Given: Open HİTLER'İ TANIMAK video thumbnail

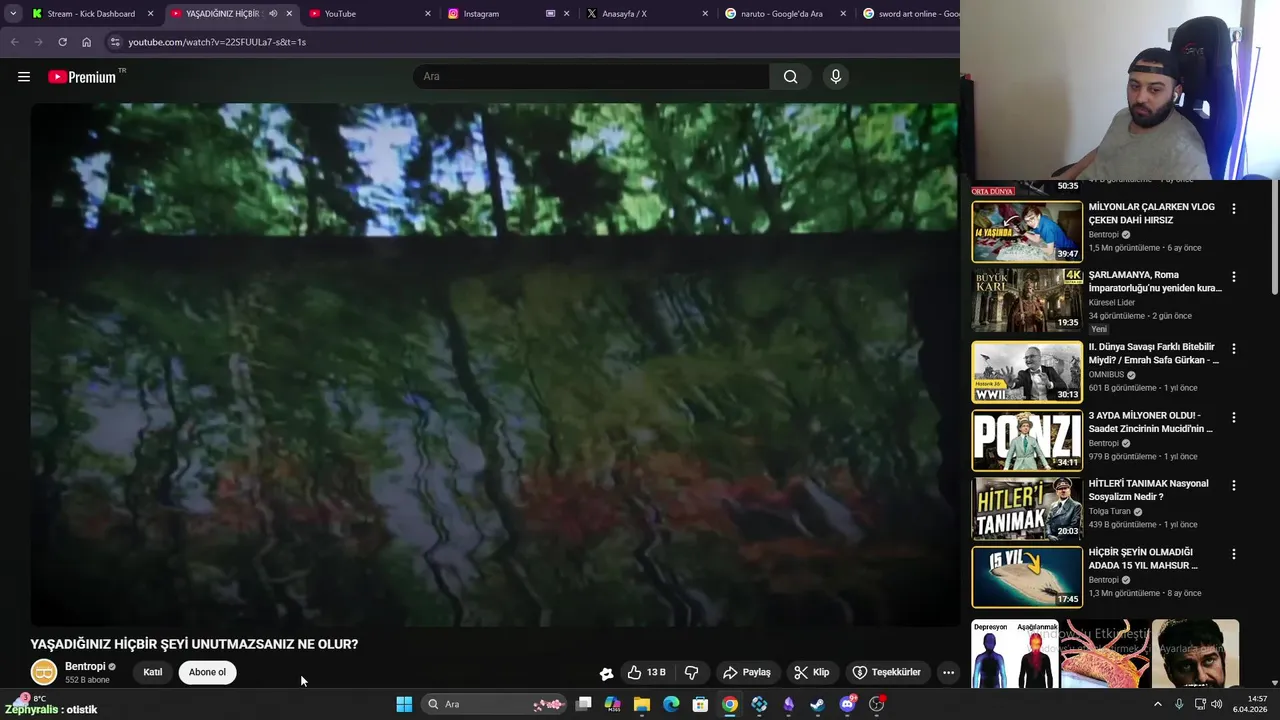Looking at the screenshot, I should tap(1027, 509).
